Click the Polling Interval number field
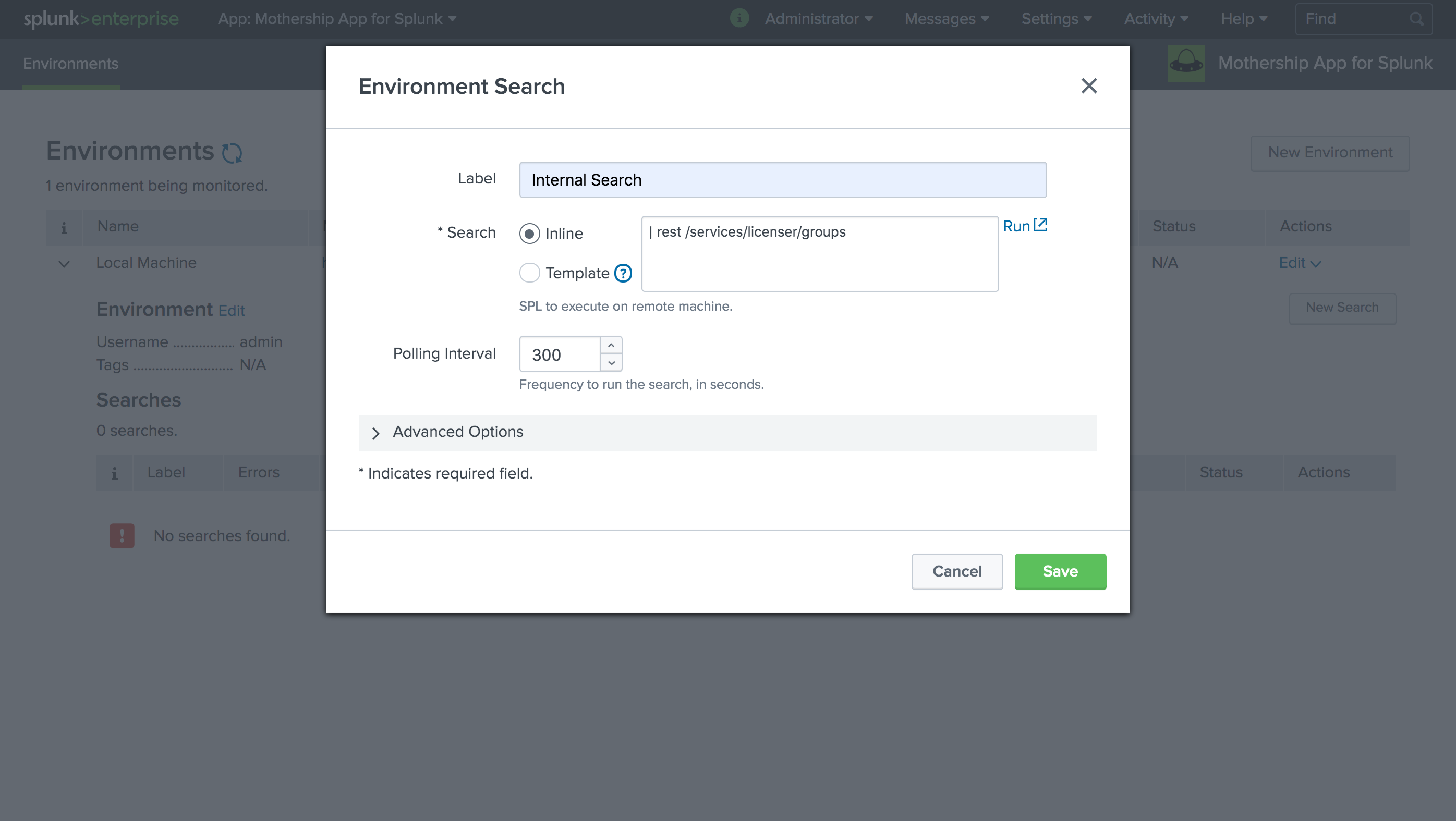This screenshot has width=1456, height=821. pyautogui.click(x=560, y=354)
